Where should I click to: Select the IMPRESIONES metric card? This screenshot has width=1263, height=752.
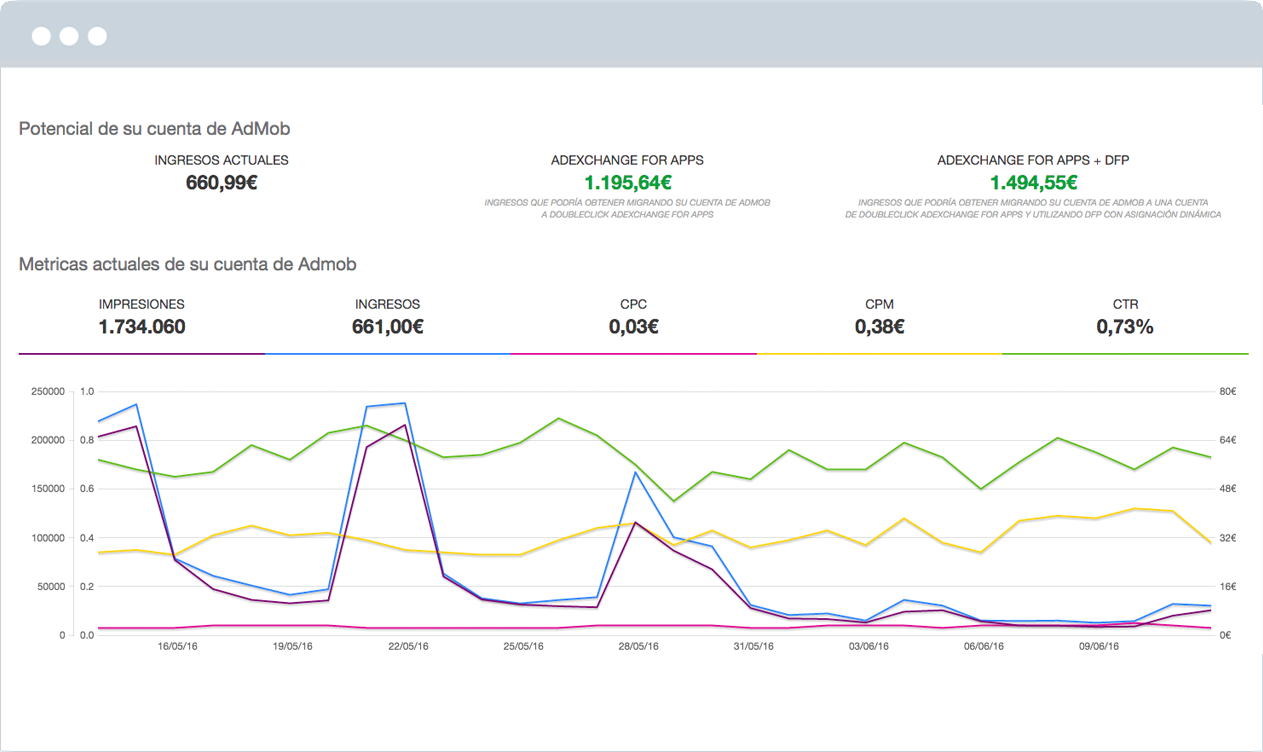pyautogui.click(x=140, y=314)
